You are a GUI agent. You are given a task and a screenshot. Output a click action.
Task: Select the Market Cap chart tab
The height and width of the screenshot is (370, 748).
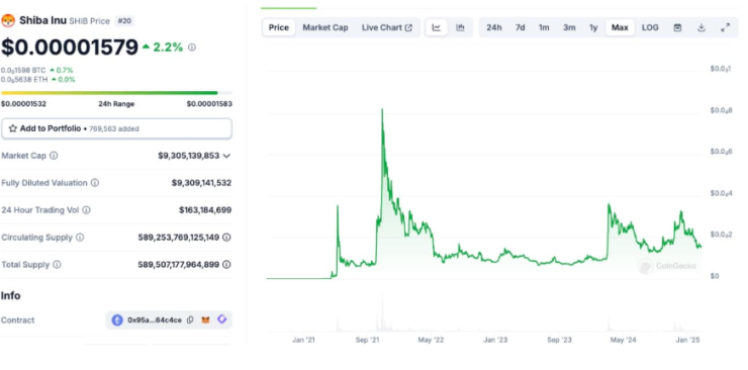[x=325, y=28]
